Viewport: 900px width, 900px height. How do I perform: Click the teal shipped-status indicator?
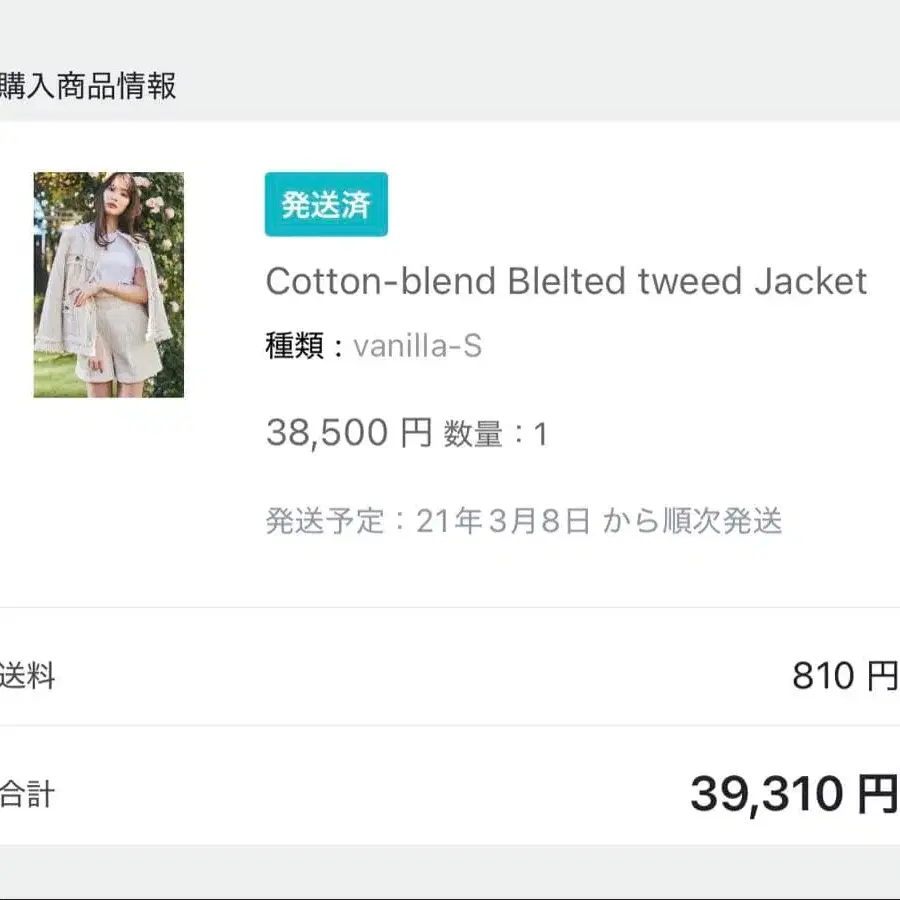(325, 206)
